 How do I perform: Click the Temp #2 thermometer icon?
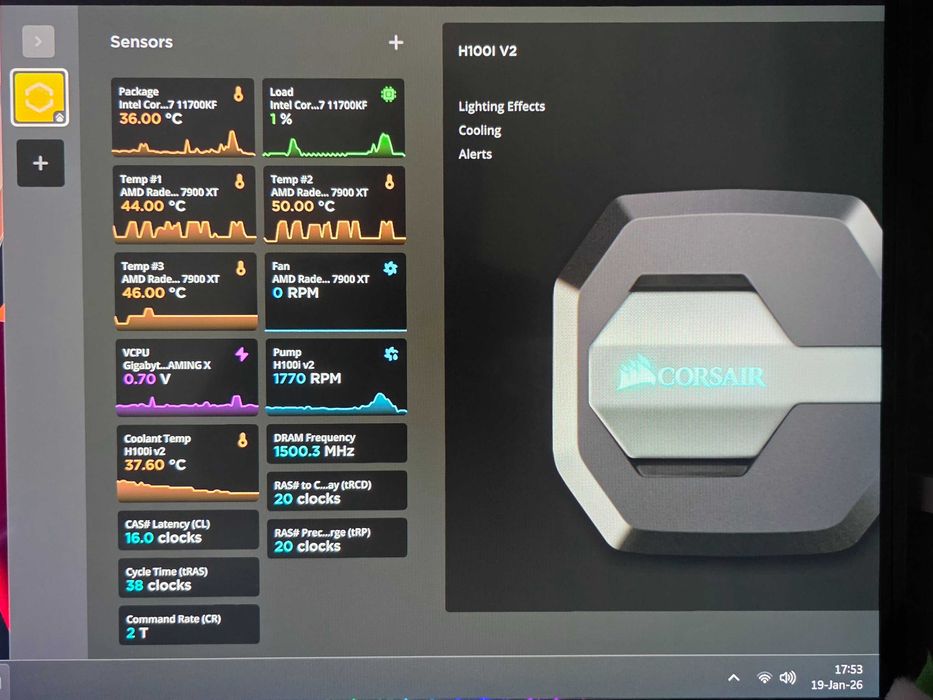coord(389,182)
